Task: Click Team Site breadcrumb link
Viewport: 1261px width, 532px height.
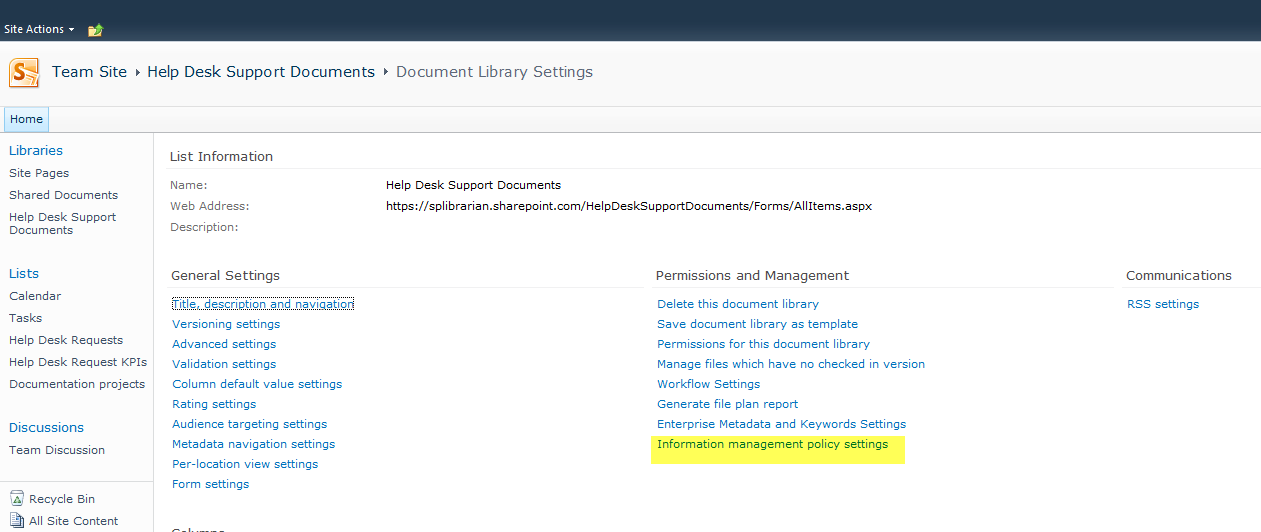Action: [x=89, y=72]
